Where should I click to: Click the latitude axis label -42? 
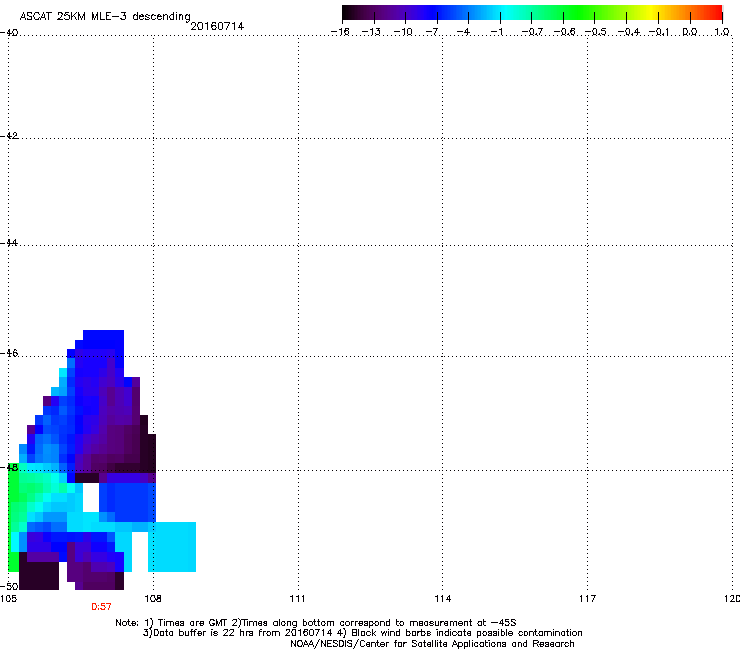click(9, 135)
